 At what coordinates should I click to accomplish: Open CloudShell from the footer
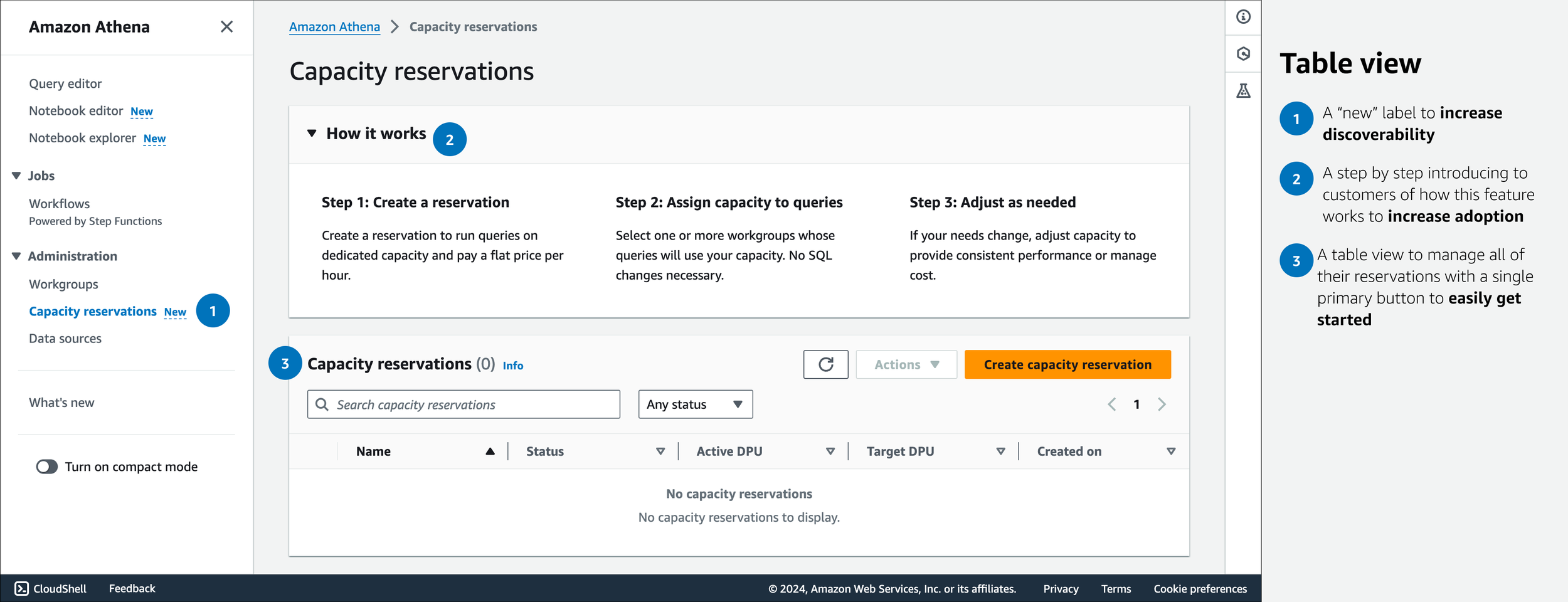pyautogui.click(x=51, y=588)
